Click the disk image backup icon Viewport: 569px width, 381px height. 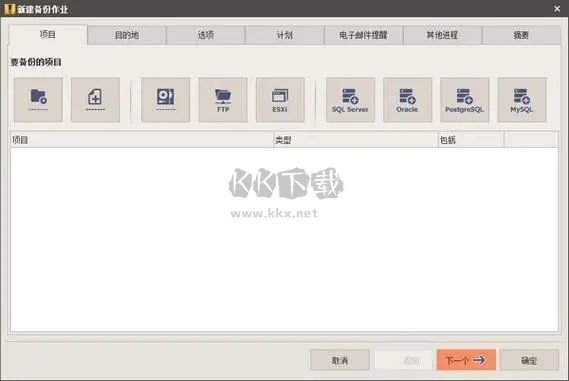tap(166, 100)
